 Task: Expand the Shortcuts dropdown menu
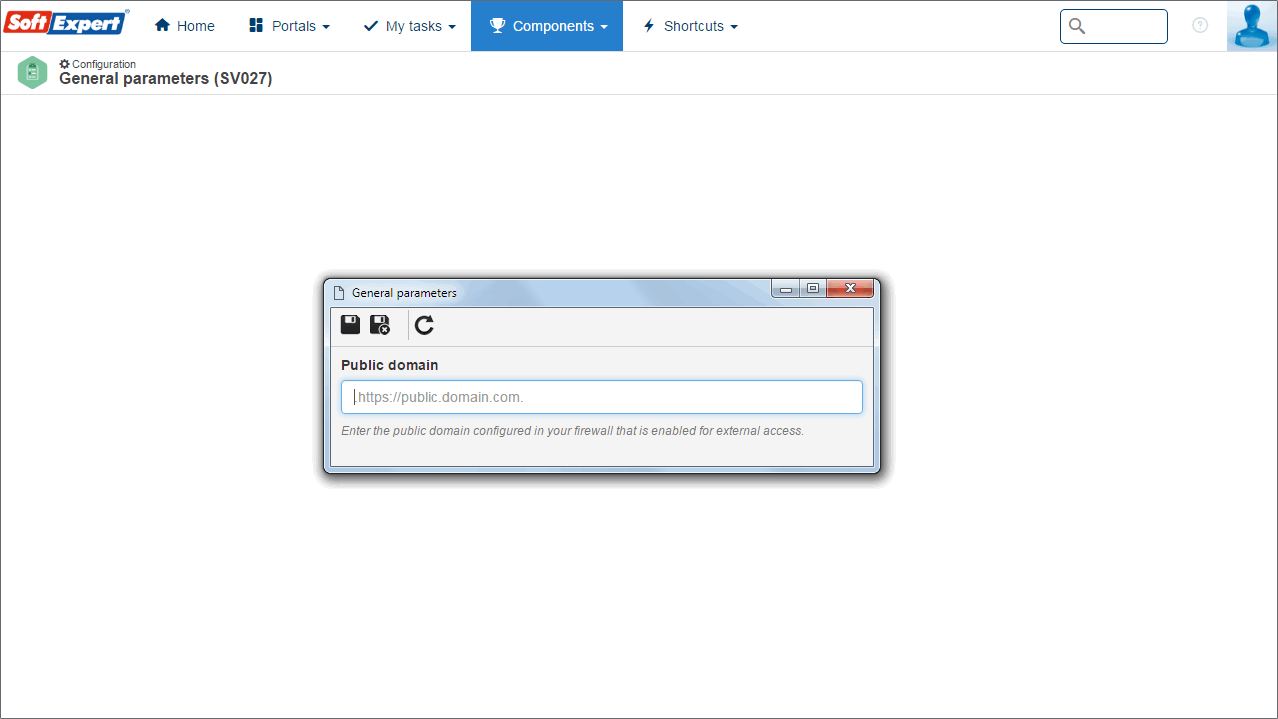[x=690, y=26]
